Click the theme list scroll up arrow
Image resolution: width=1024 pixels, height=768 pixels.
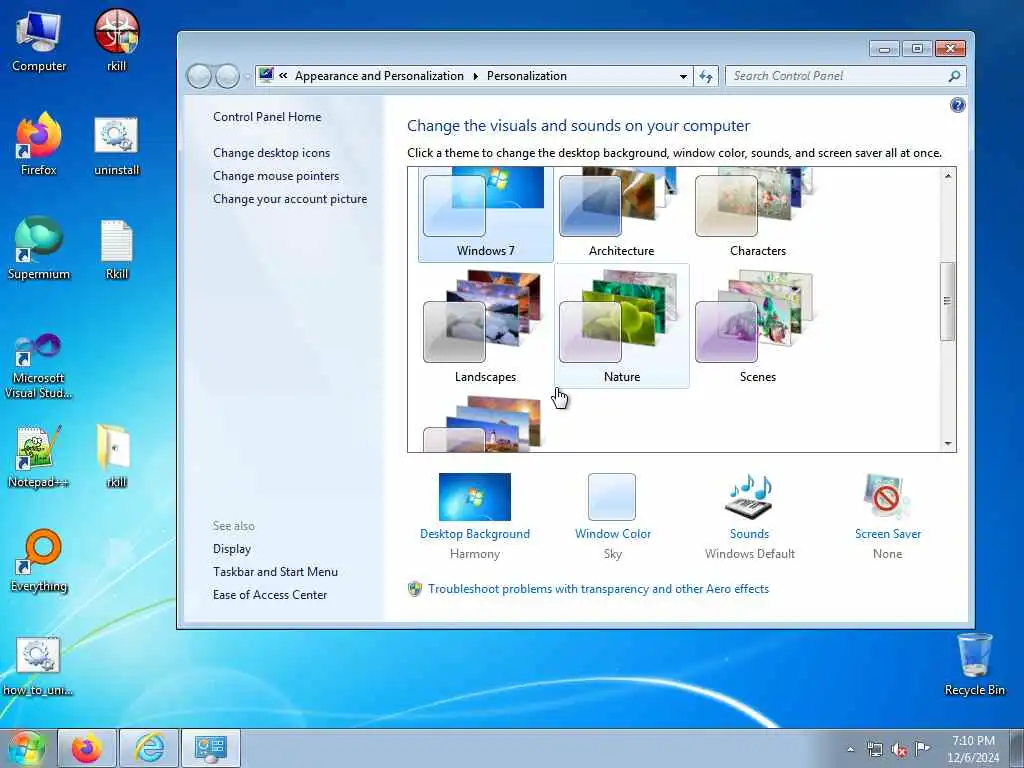(948, 176)
